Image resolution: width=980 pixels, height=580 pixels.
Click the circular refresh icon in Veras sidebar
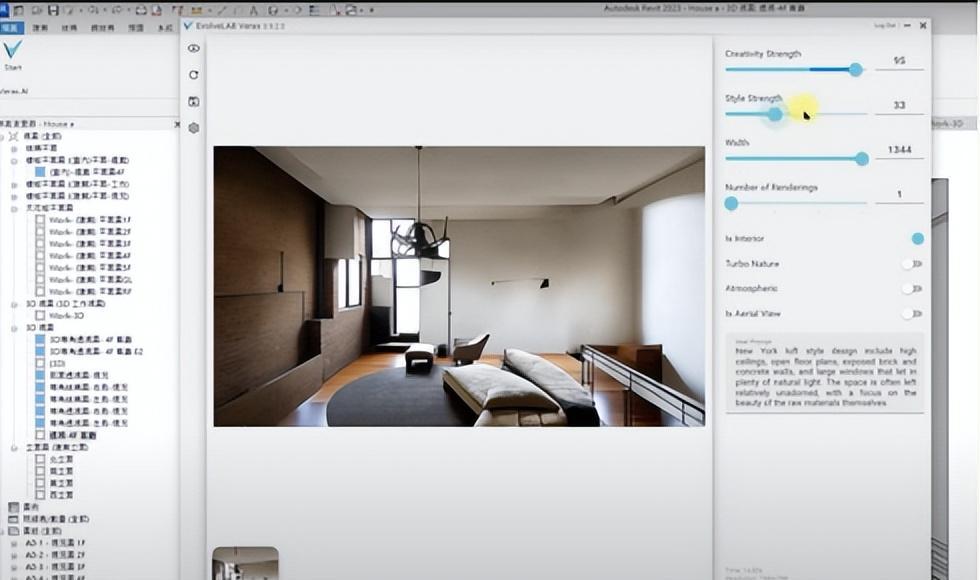point(194,75)
